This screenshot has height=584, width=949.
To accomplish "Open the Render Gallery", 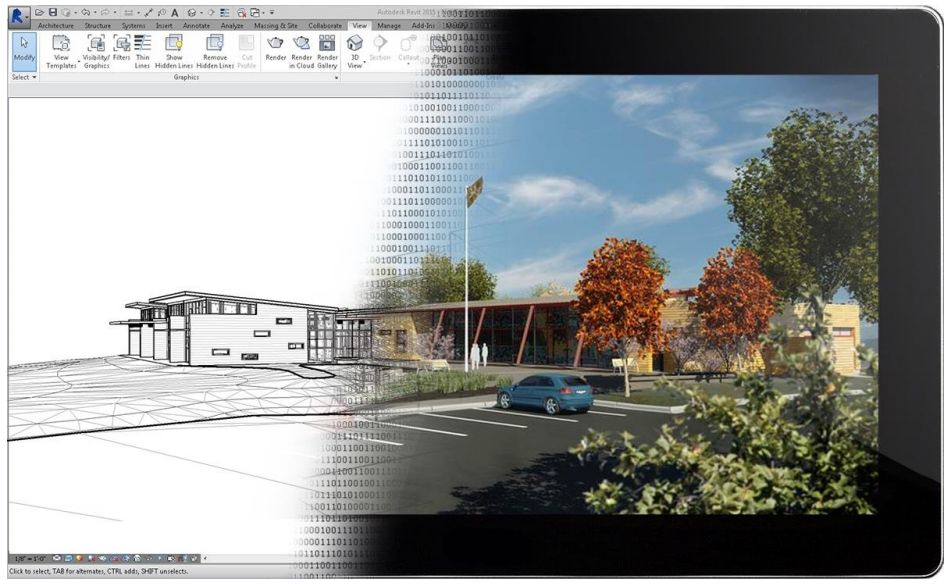I will (x=327, y=51).
